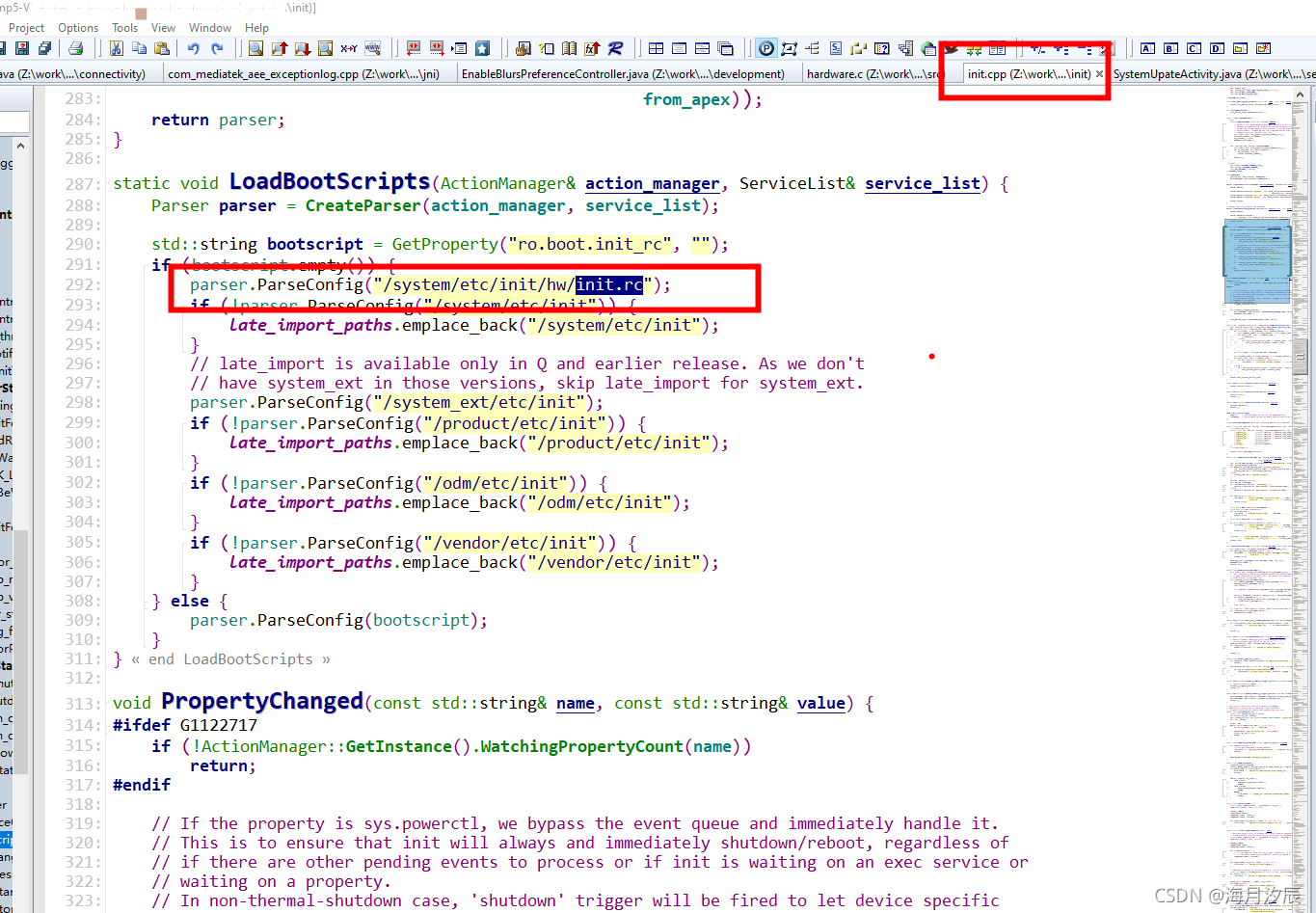The image size is (1316, 913).
Task: Click the Print icon in toolbar
Action: [76, 48]
